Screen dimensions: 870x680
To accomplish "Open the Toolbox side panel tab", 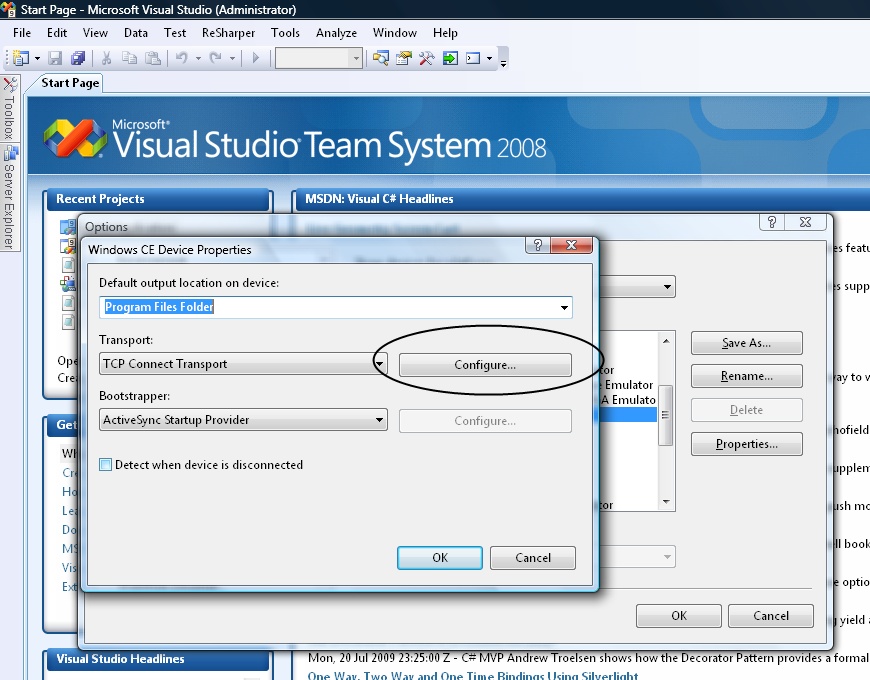I will point(9,109).
